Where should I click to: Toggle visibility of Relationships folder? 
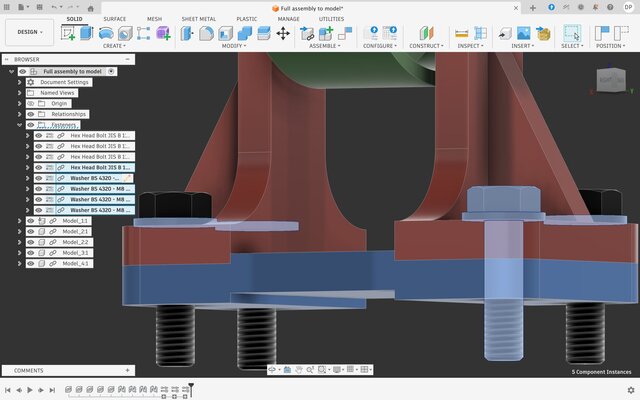[x=30, y=114]
